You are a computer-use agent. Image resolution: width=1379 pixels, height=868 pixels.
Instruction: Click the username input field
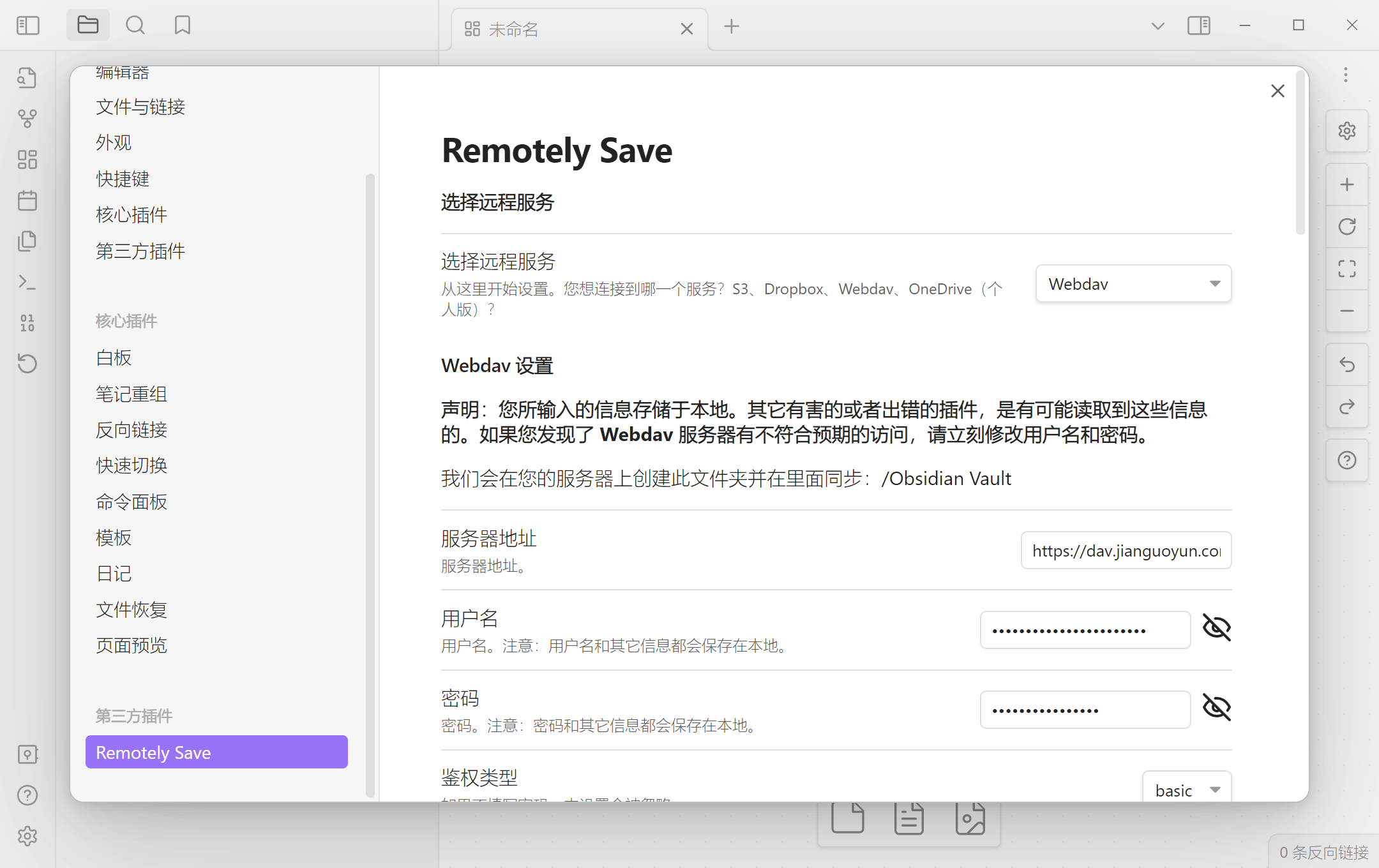point(1085,630)
